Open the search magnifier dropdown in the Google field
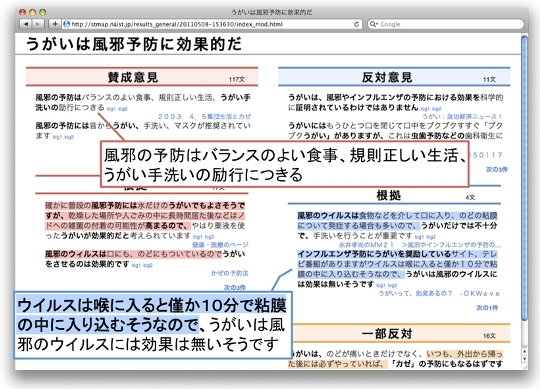The height and width of the screenshot is (389, 540). click(x=374, y=24)
